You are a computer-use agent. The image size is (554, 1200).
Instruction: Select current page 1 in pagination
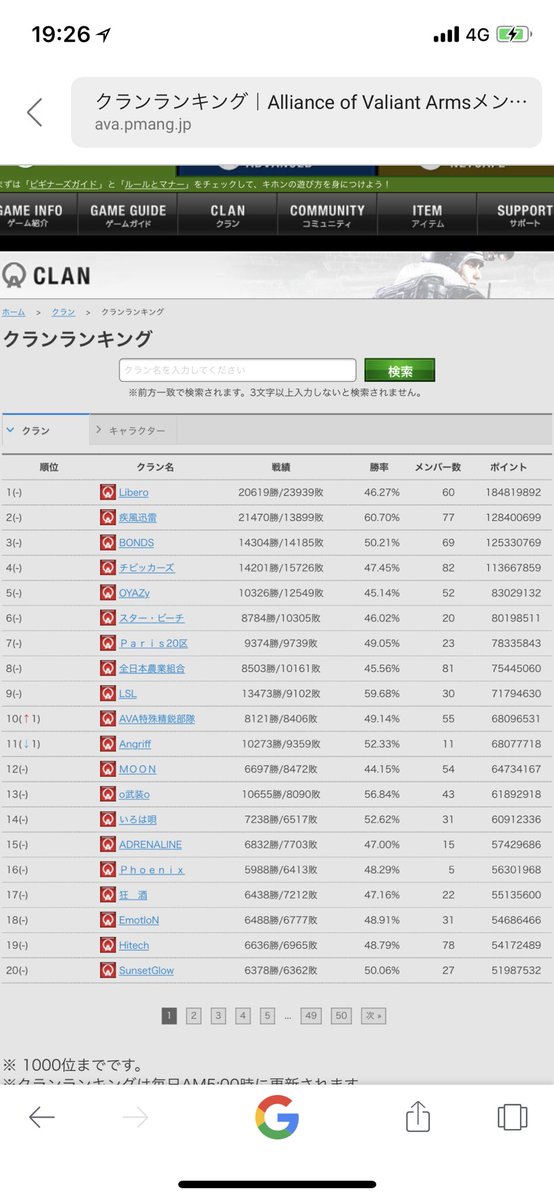coord(169,1016)
